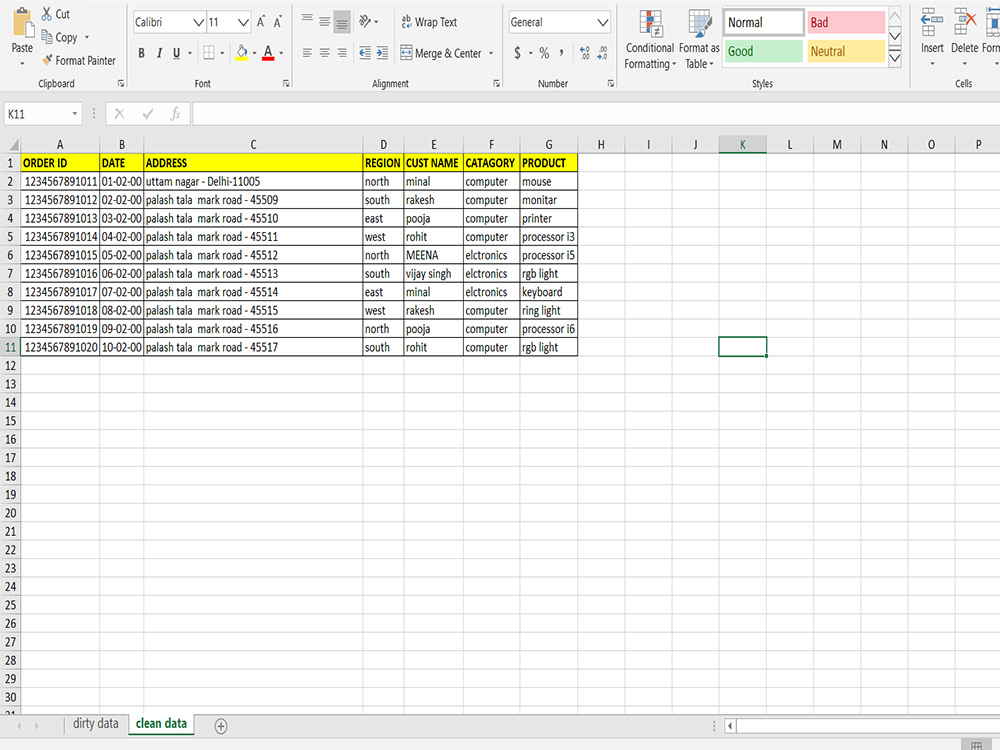Open the Calibri font name dropdown
Screen dimensions: 1000x750
click(x=198, y=22)
